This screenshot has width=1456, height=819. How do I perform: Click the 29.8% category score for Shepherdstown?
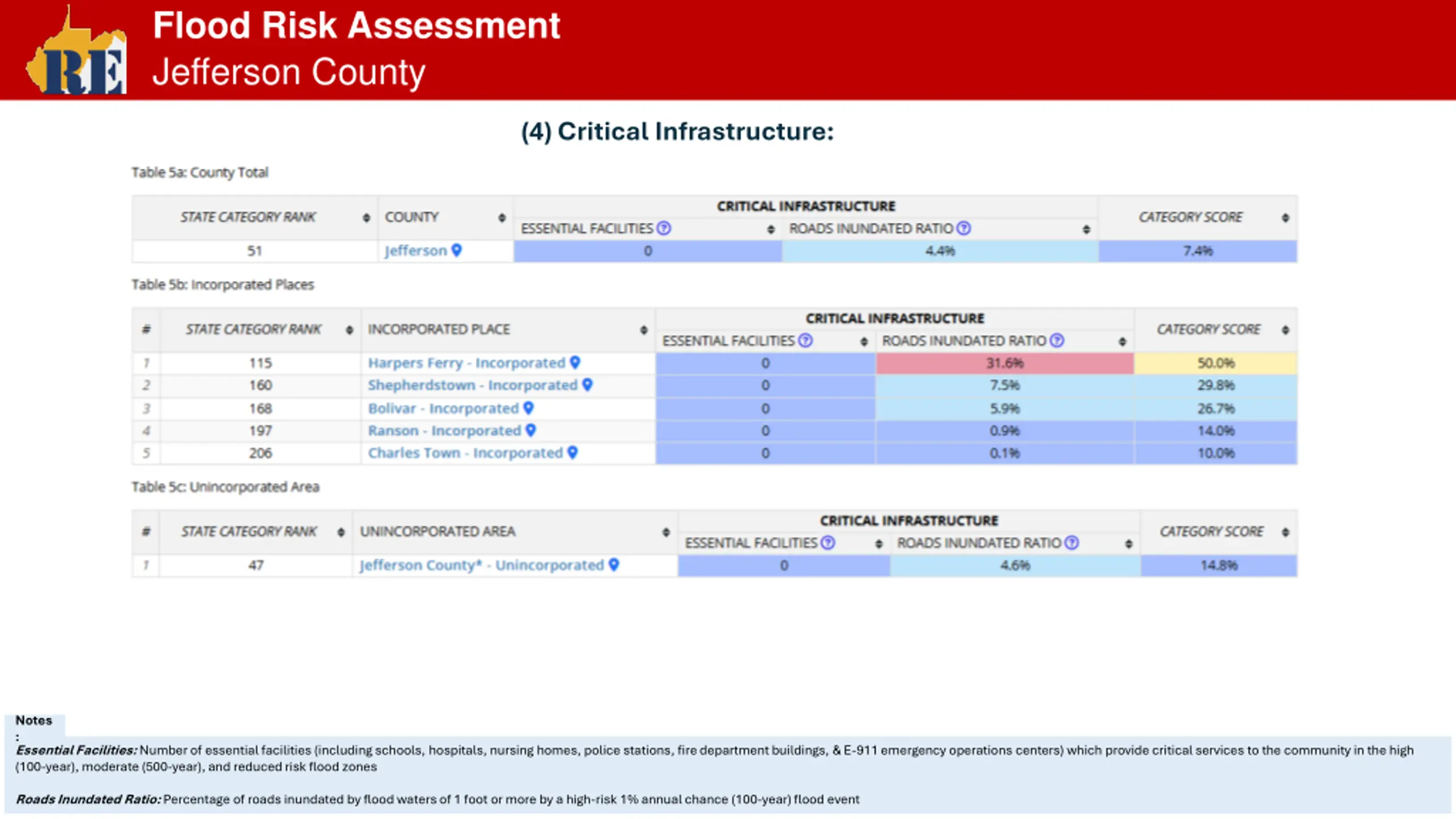pyautogui.click(x=1215, y=385)
